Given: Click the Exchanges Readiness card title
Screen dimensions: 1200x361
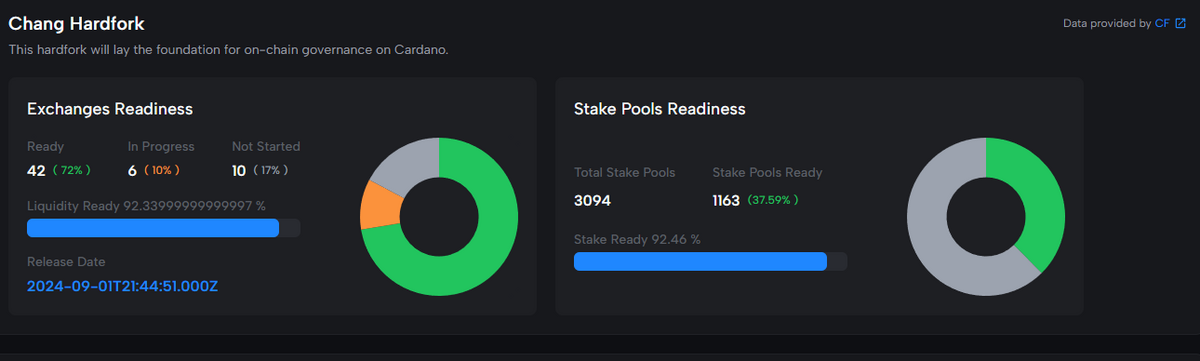Looking at the screenshot, I should click(x=110, y=108).
